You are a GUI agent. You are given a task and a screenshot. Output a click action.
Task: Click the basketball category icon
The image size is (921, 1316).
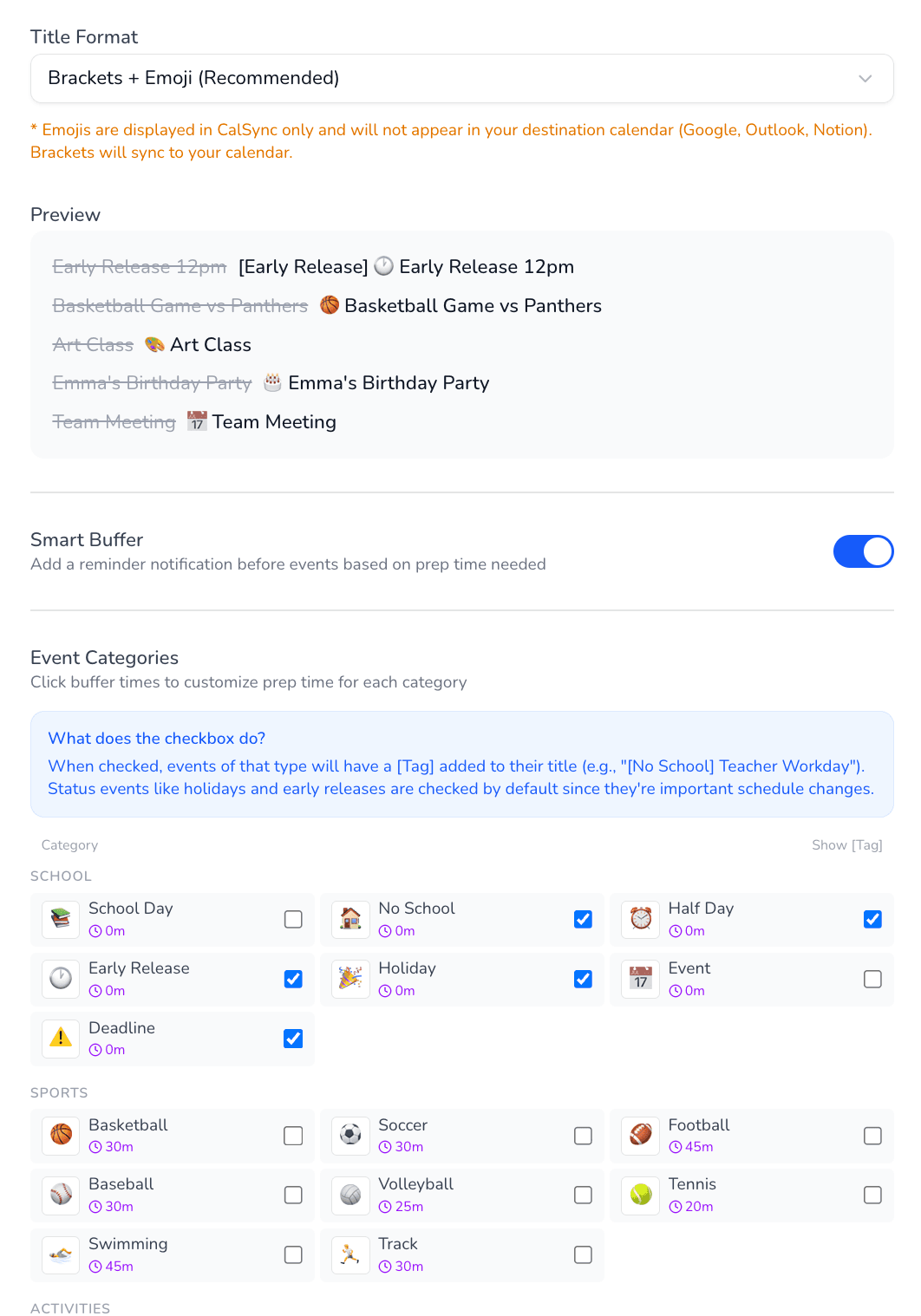point(60,1135)
